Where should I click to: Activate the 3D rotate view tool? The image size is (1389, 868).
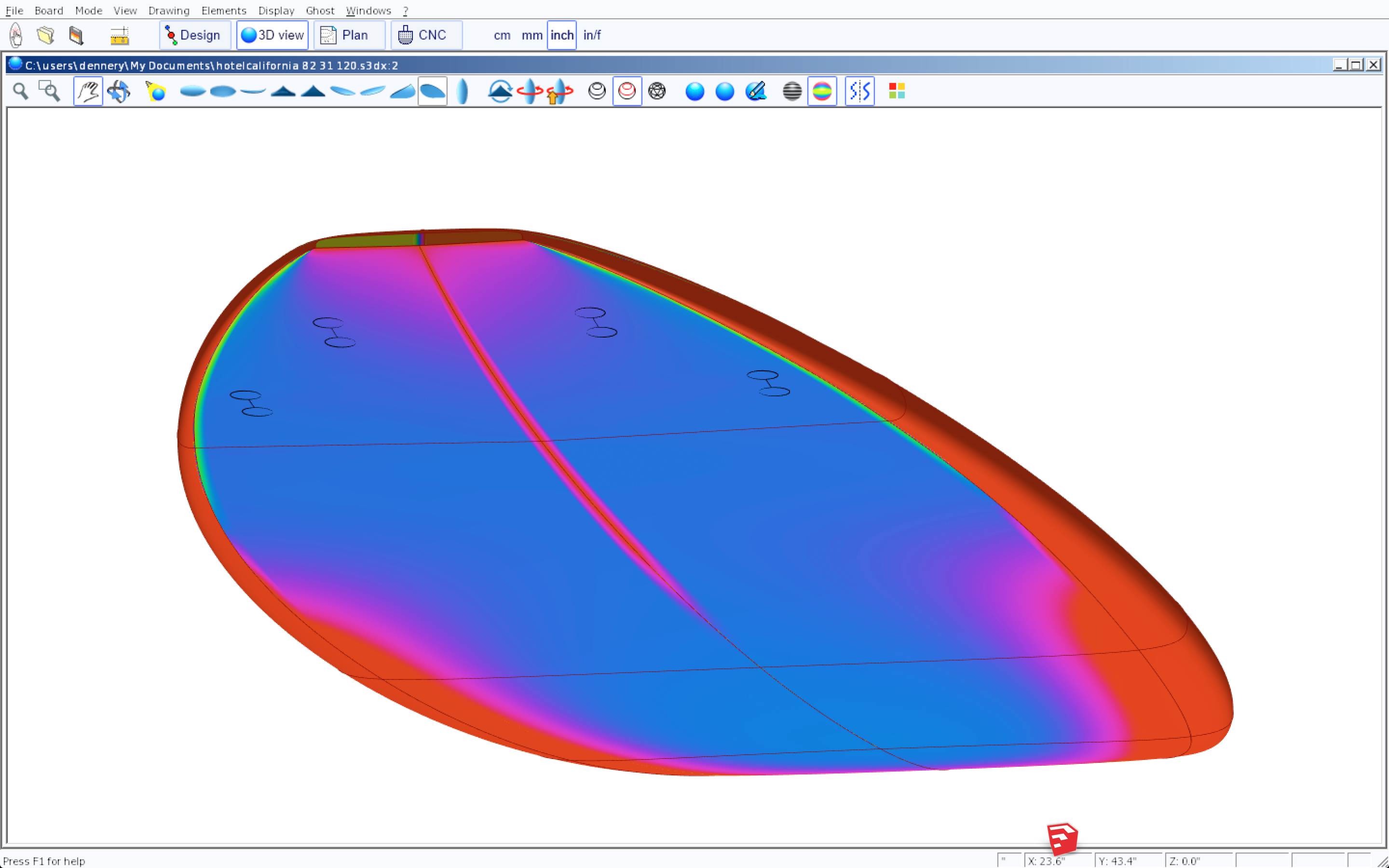click(x=119, y=91)
